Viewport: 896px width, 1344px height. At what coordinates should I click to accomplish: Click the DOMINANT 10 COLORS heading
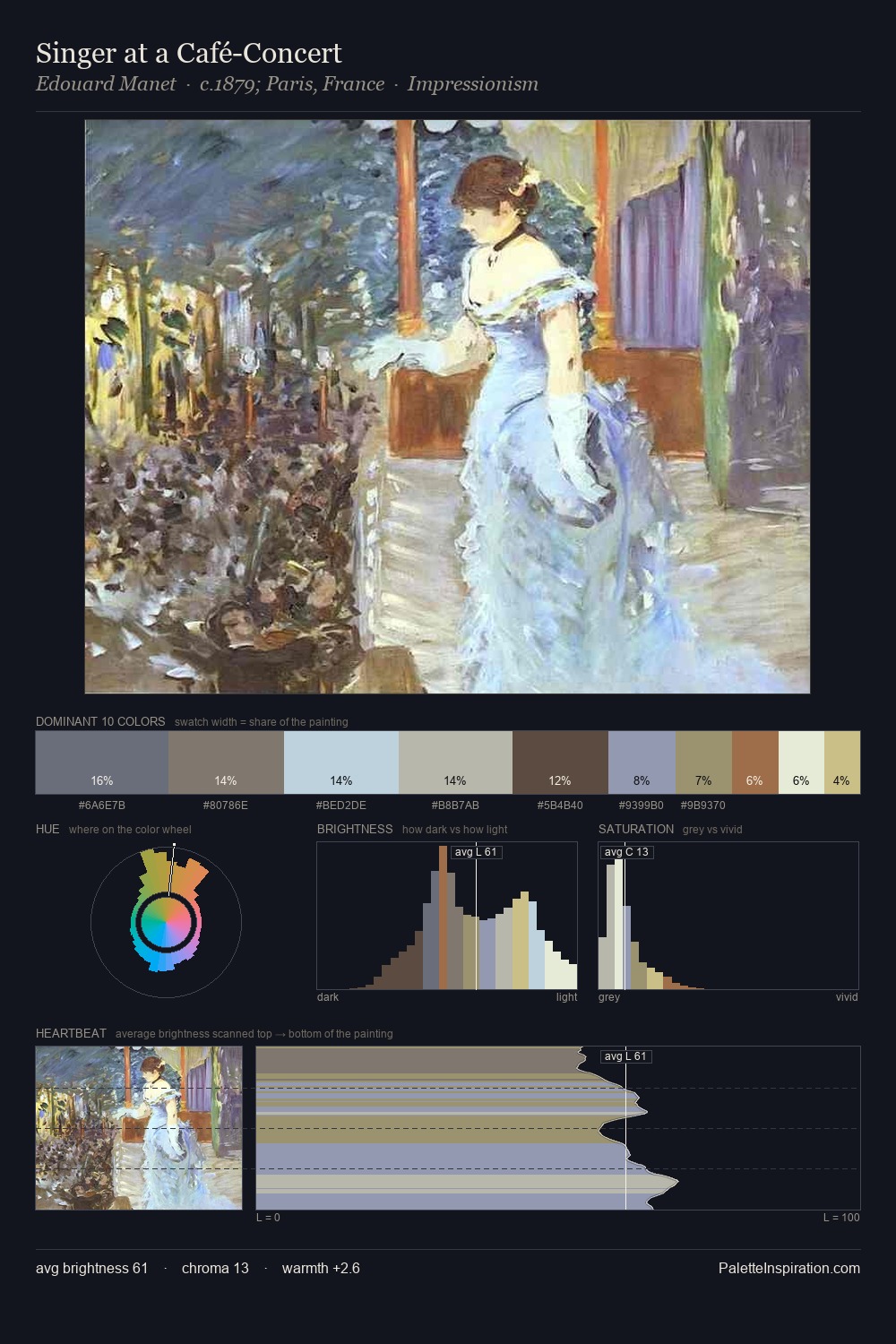(x=100, y=721)
